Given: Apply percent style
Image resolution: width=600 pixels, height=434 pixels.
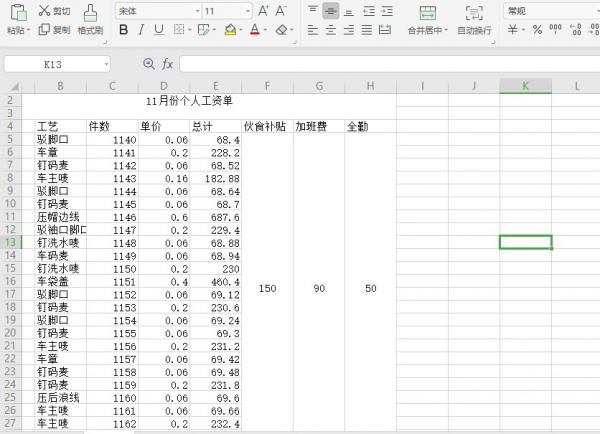Looking at the screenshot, I should click(537, 29).
